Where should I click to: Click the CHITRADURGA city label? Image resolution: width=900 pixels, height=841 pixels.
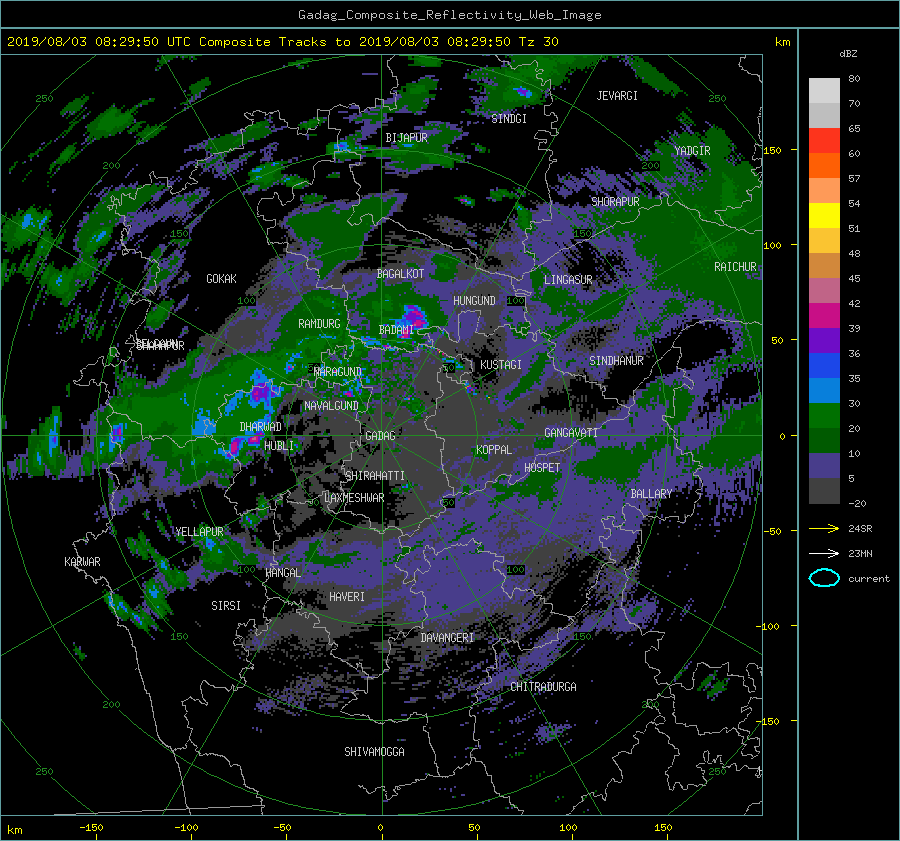[x=543, y=687]
